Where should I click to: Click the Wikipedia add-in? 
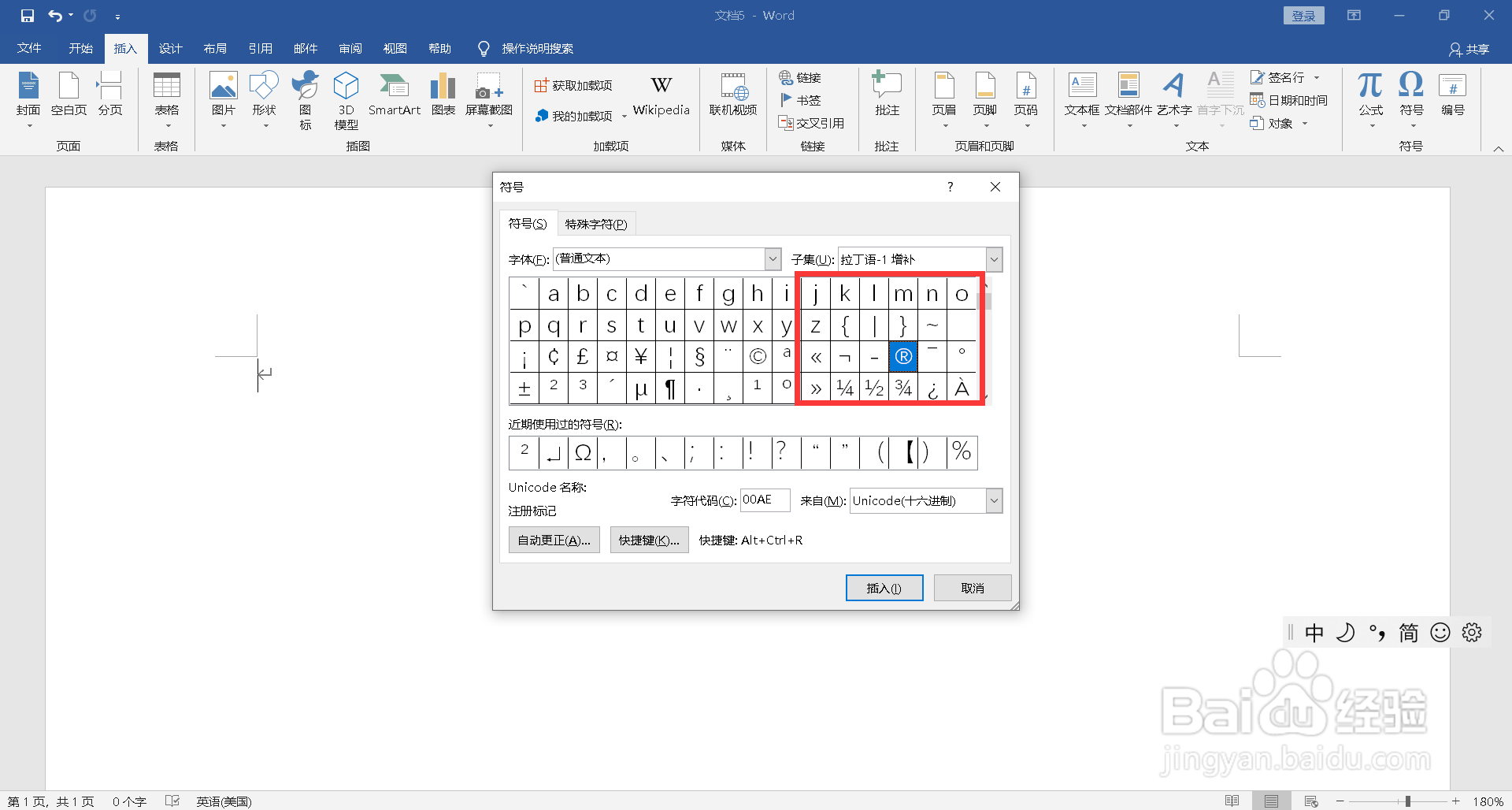661,96
